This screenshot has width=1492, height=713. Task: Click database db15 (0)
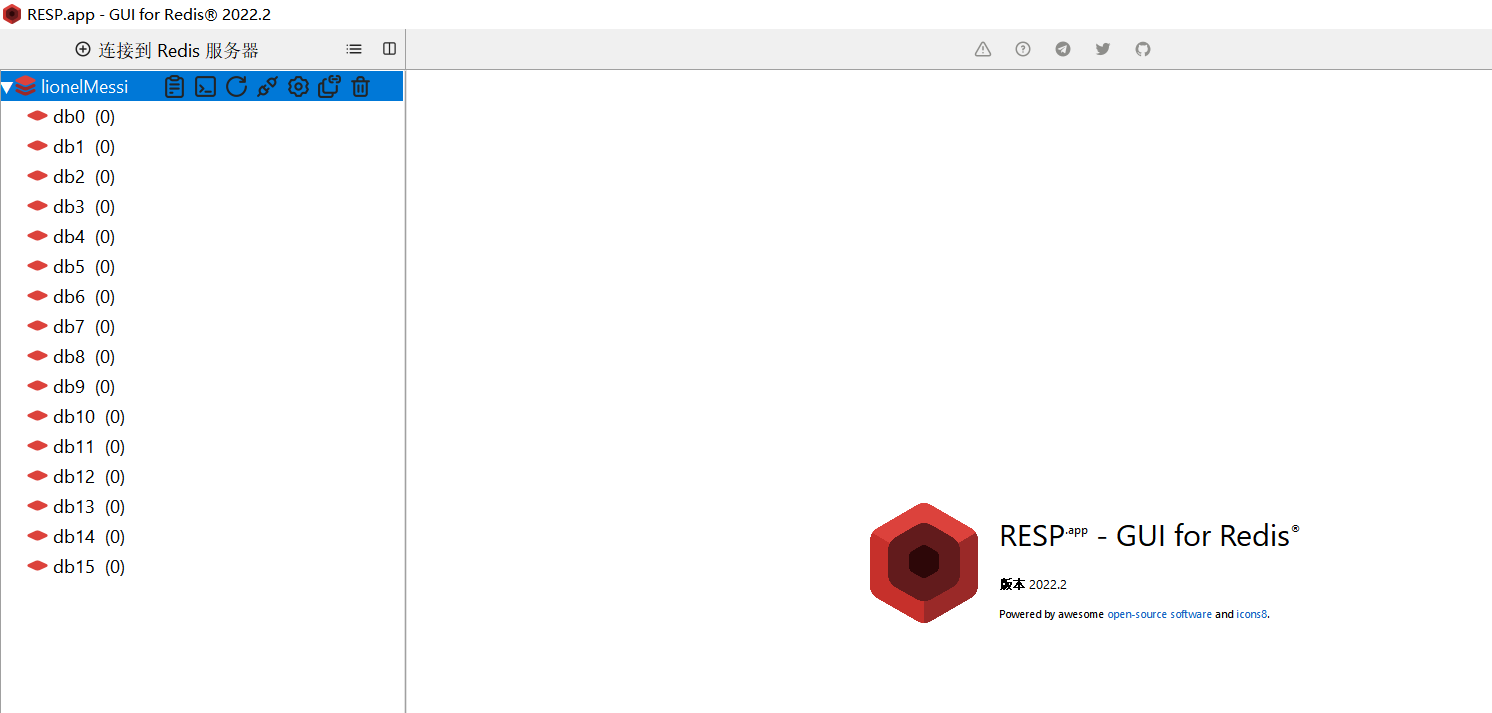76,567
